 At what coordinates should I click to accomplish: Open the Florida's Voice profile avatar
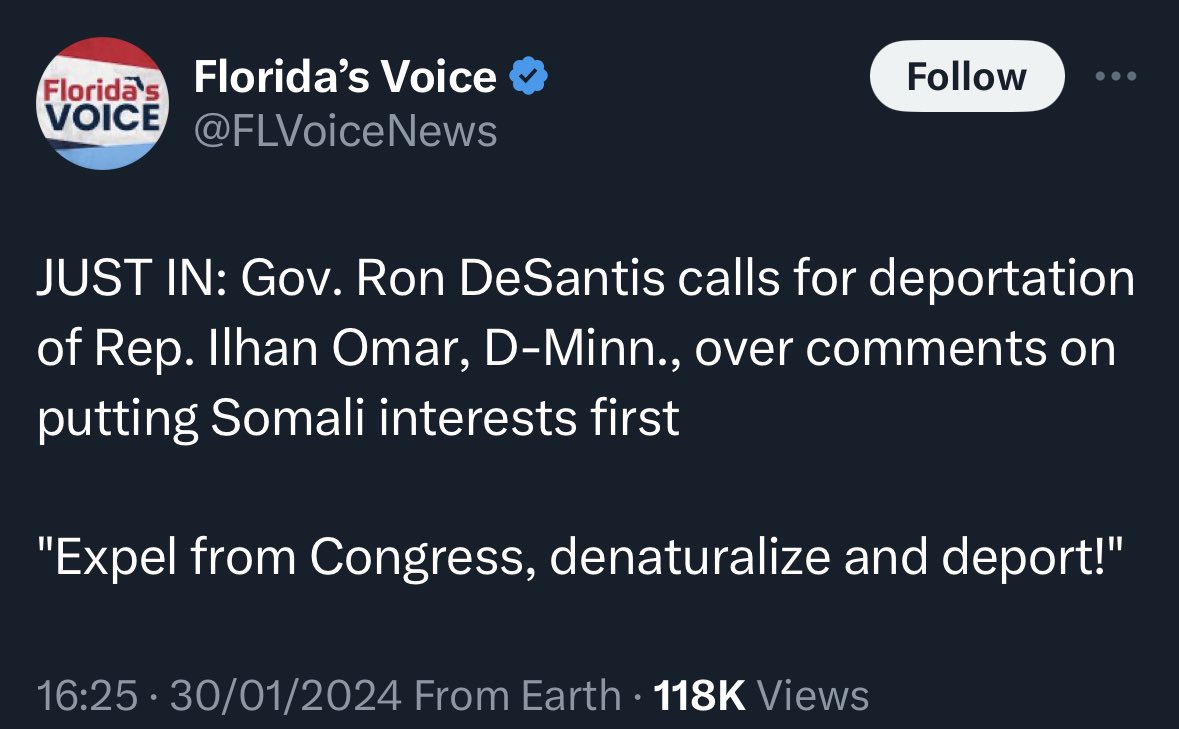(102, 104)
